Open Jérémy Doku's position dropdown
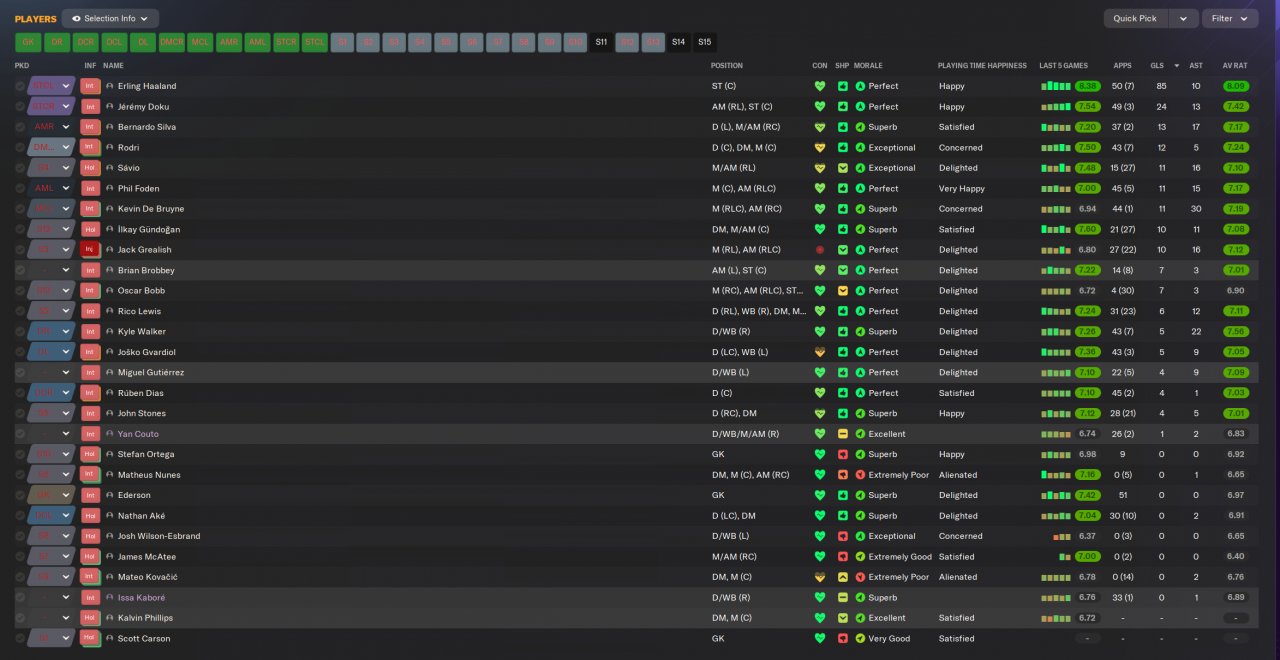1280x660 pixels. tap(51, 107)
